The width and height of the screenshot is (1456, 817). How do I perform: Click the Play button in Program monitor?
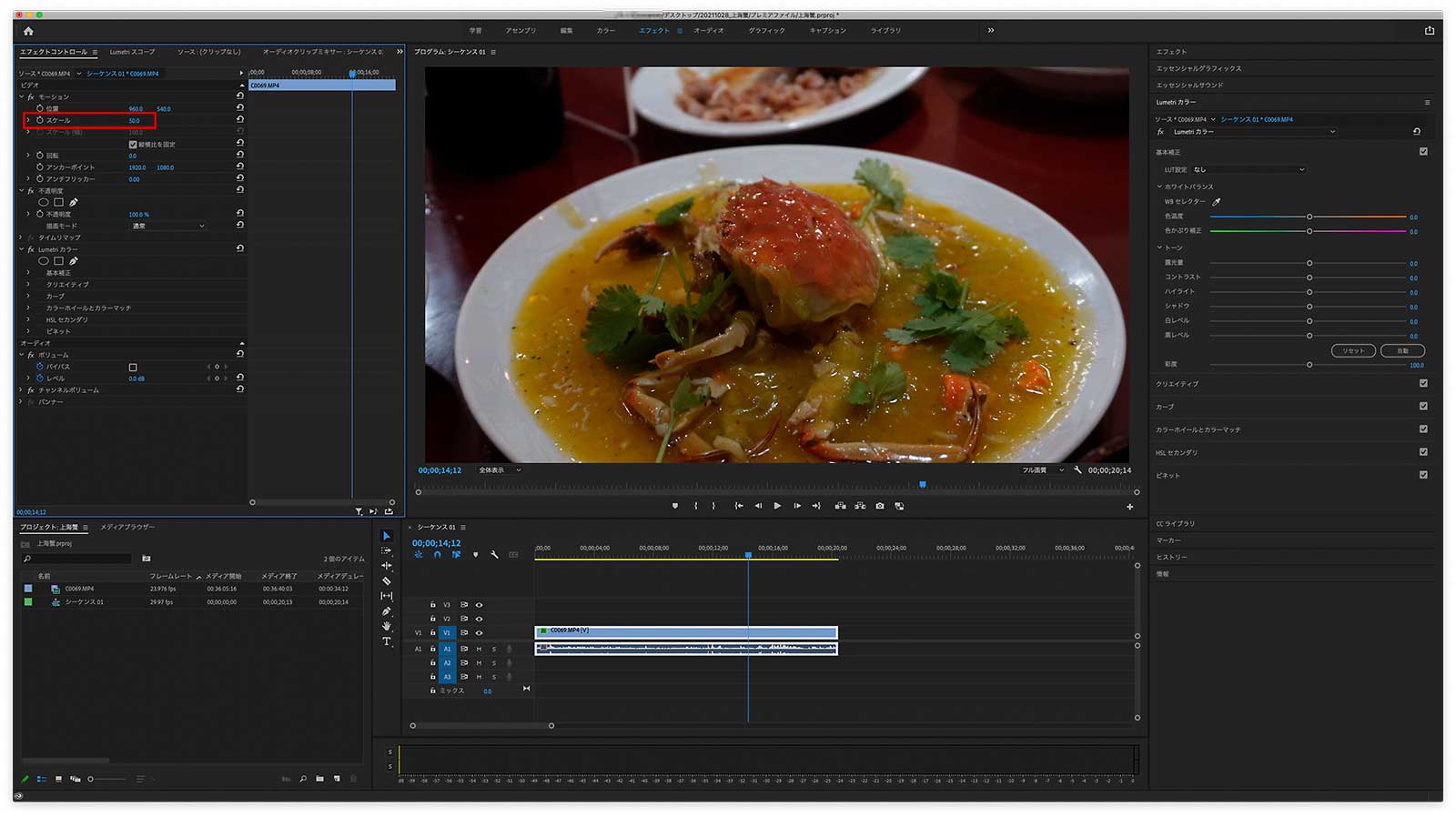click(x=777, y=506)
